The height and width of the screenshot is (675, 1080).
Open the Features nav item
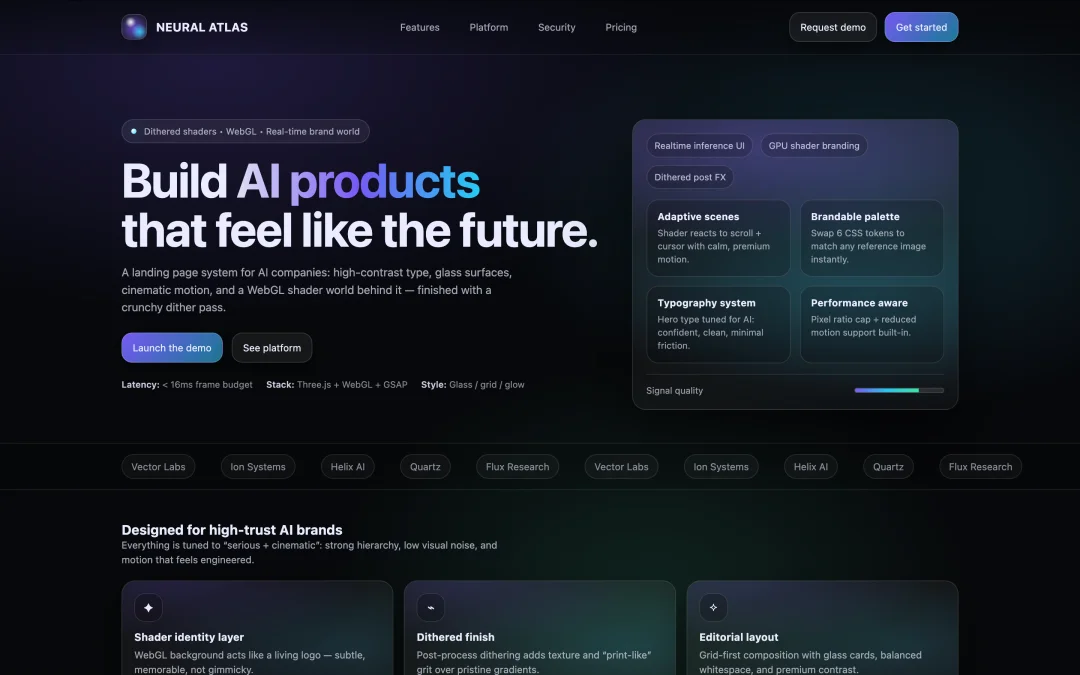click(x=419, y=28)
